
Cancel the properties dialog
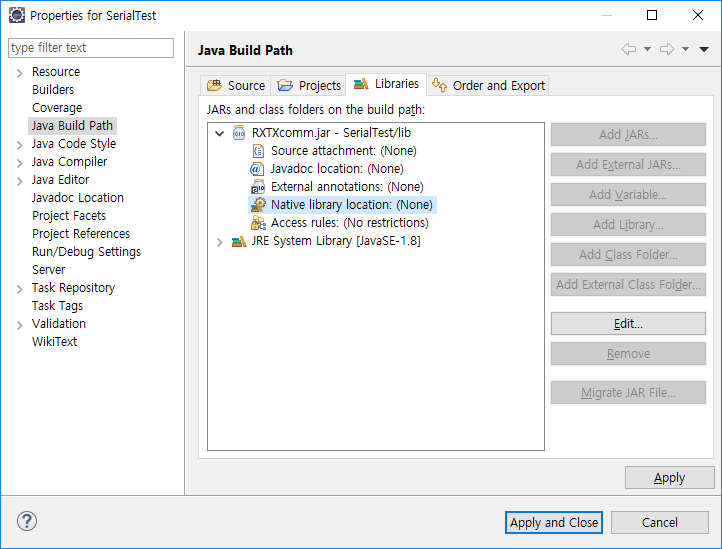[x=659, y=522]
